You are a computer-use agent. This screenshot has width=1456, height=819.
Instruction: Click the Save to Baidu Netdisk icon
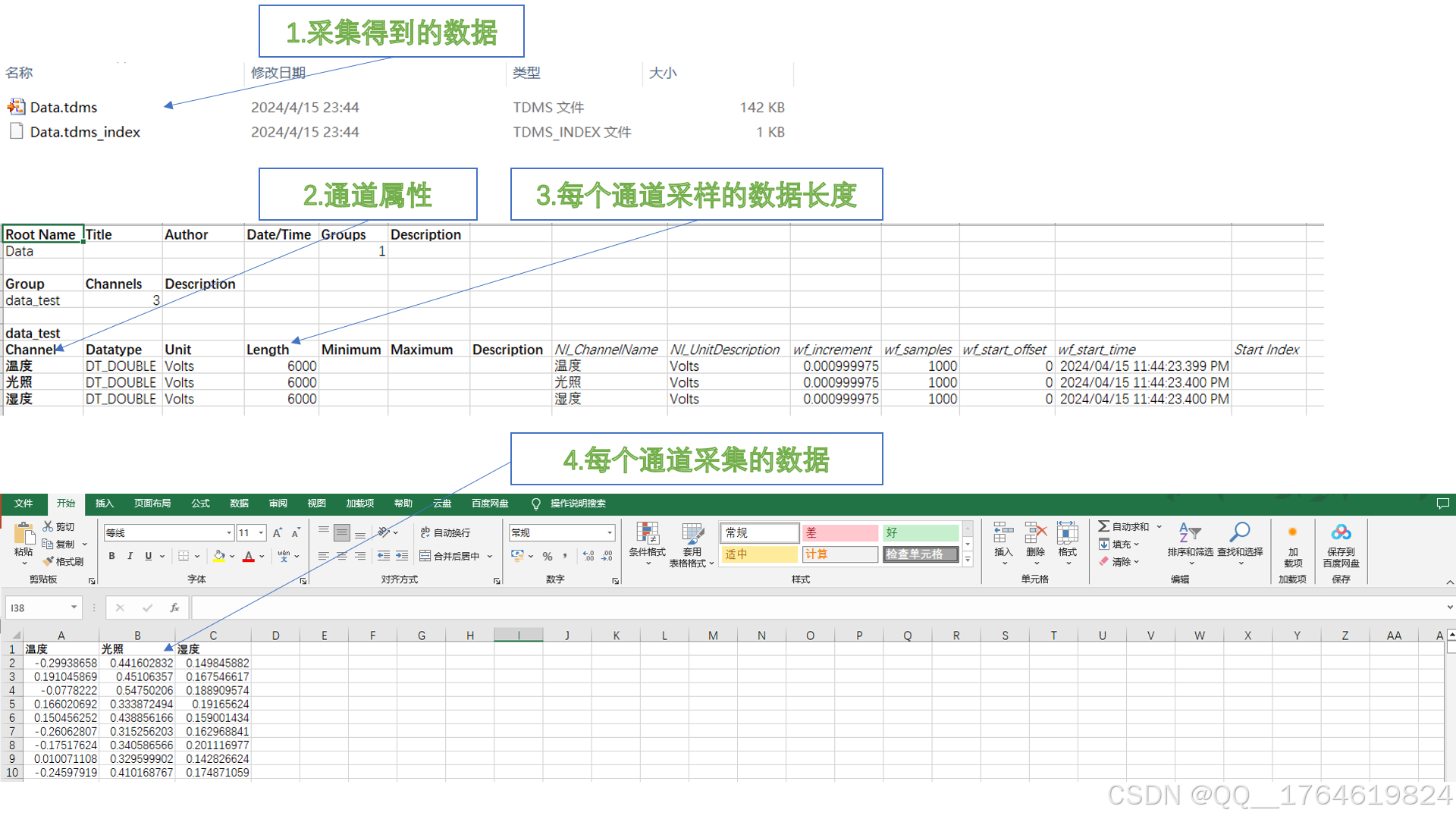1341,533
